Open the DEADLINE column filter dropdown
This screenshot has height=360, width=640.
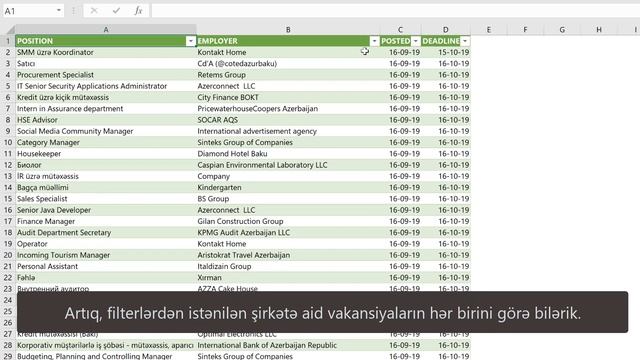point(465,41)
